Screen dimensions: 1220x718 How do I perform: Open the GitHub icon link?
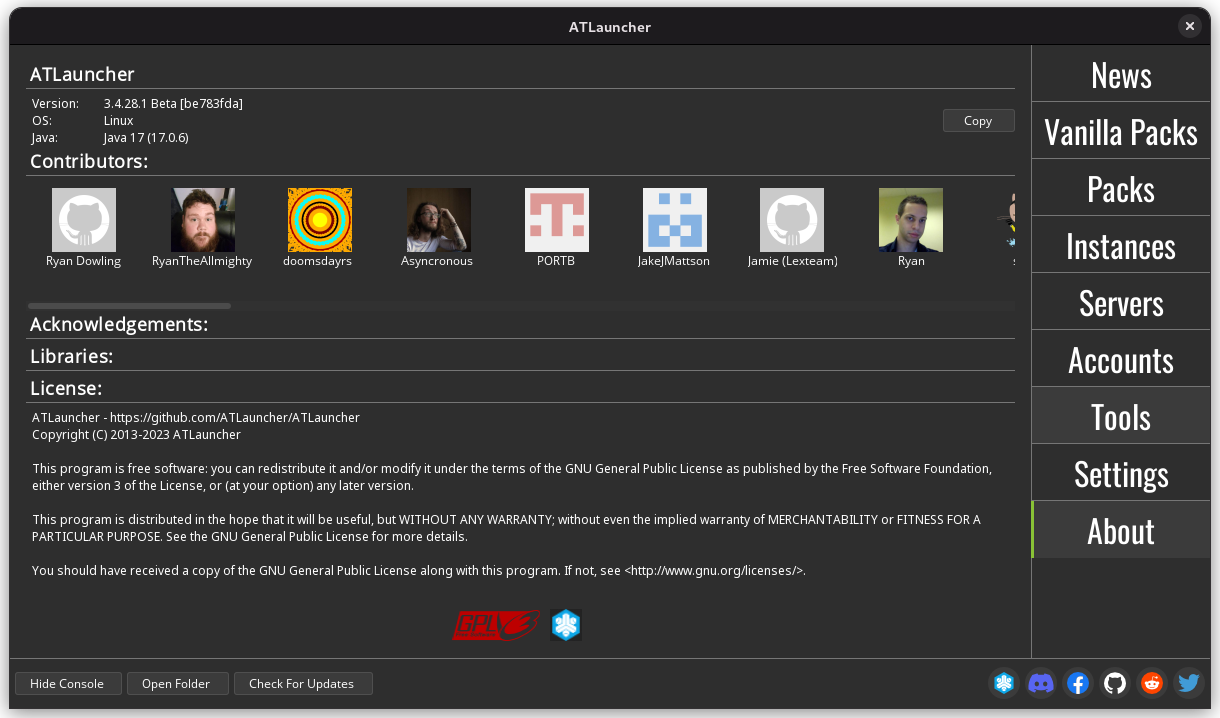1115,683
